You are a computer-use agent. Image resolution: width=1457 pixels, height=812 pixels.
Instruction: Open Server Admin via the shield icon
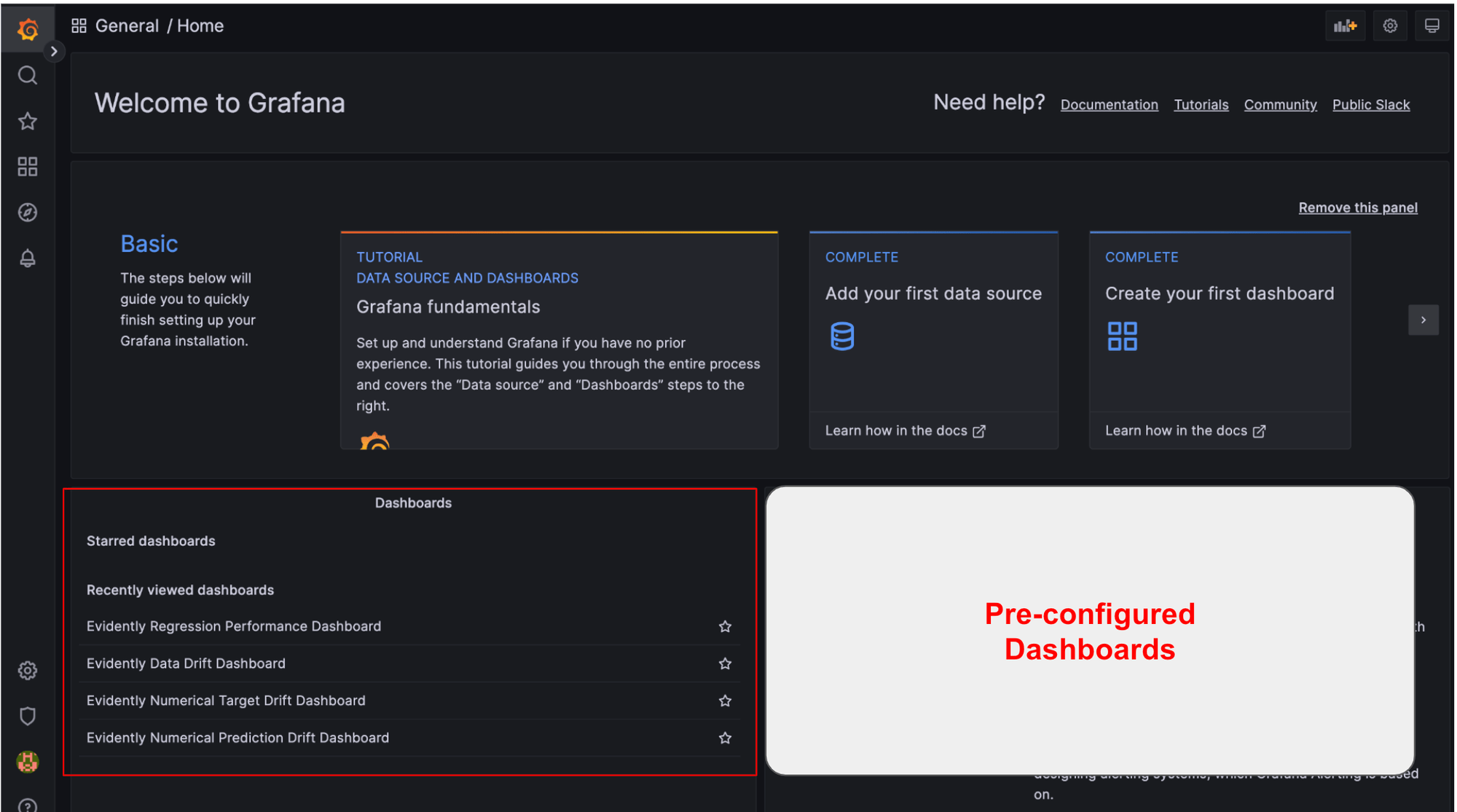tap(28, 716)
